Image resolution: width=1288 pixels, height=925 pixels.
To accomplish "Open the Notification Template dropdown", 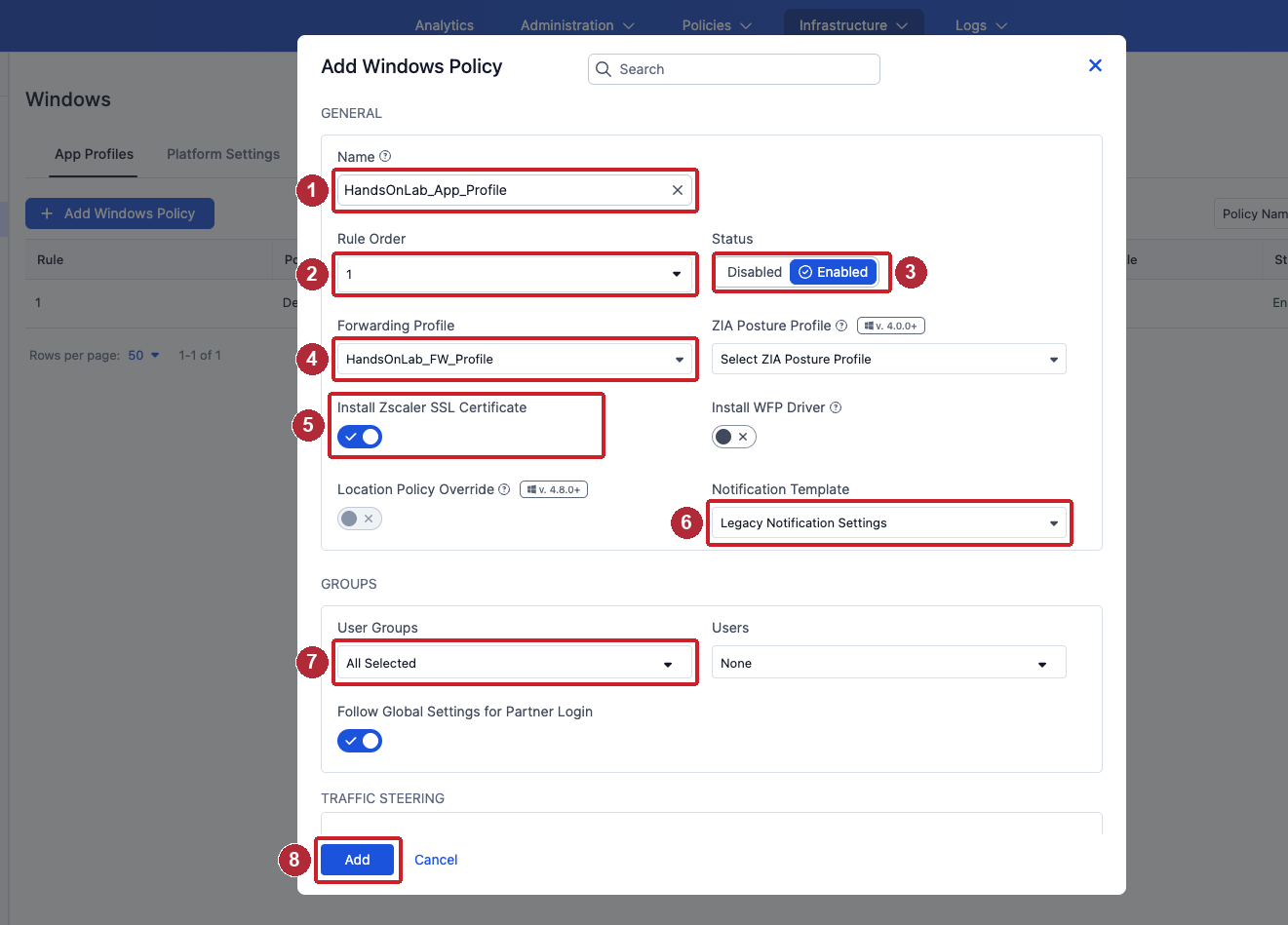I will coord(889,522).
